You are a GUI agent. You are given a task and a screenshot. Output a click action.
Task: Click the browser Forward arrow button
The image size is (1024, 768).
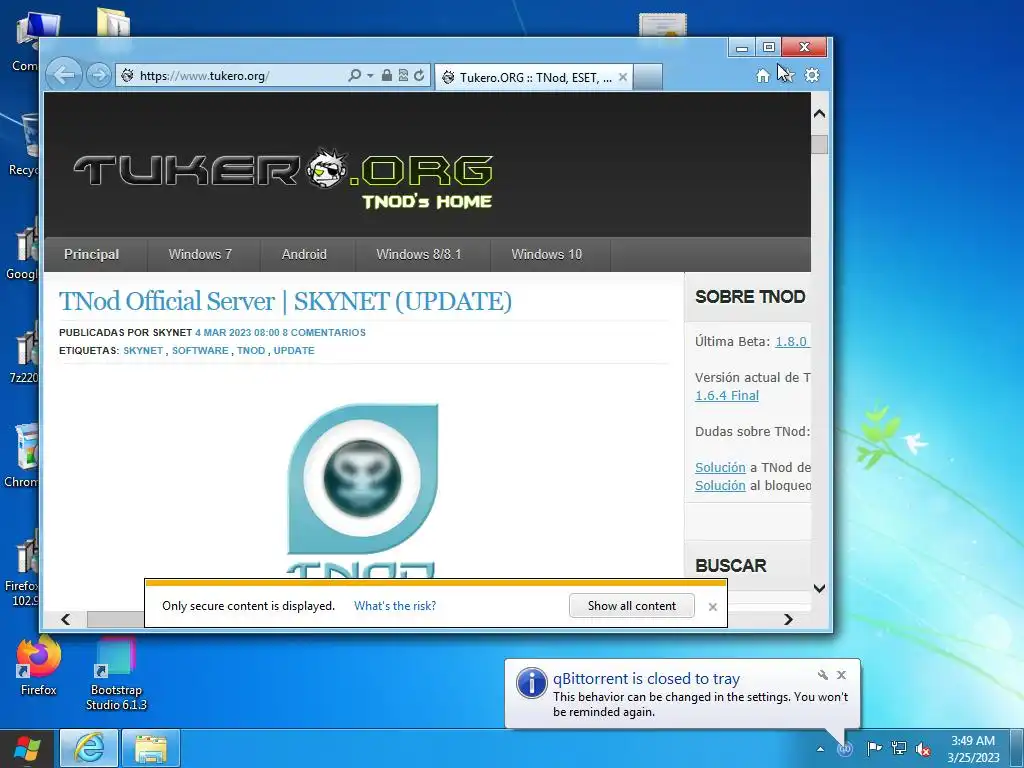coord(99,75)
